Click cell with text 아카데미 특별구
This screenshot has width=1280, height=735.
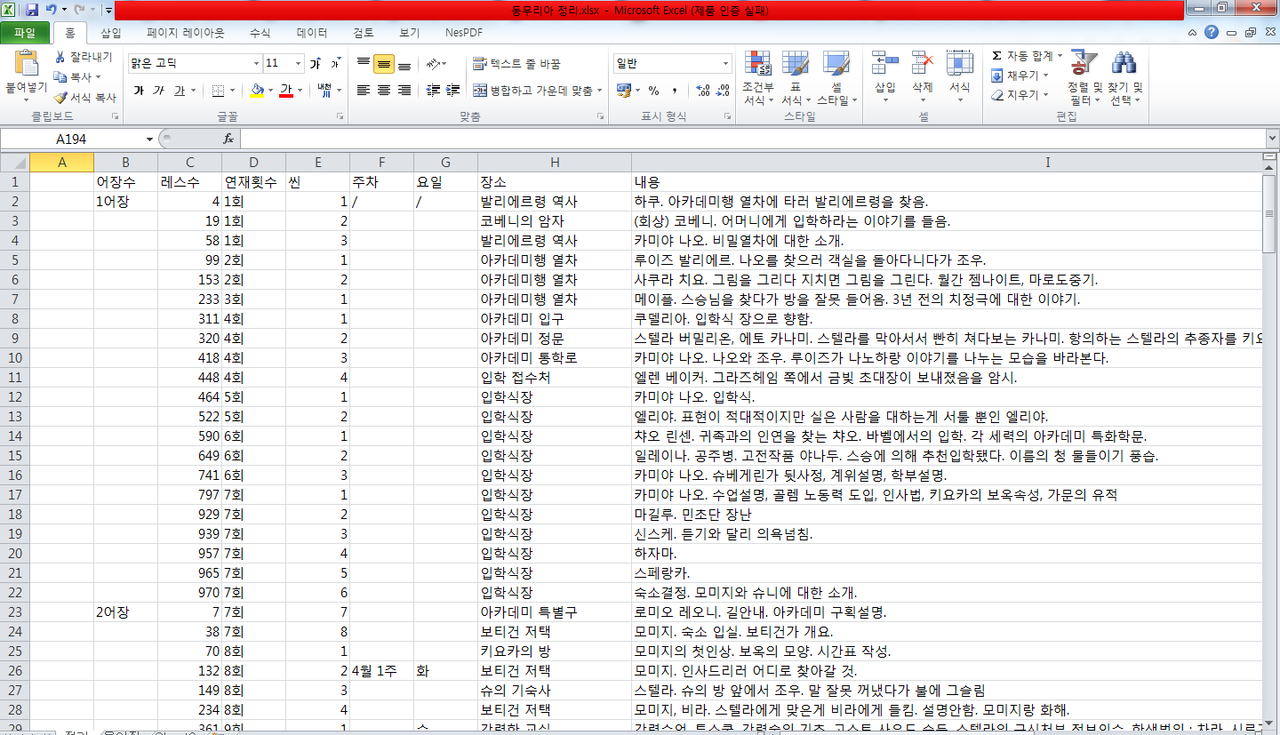[x=554, y=612]
